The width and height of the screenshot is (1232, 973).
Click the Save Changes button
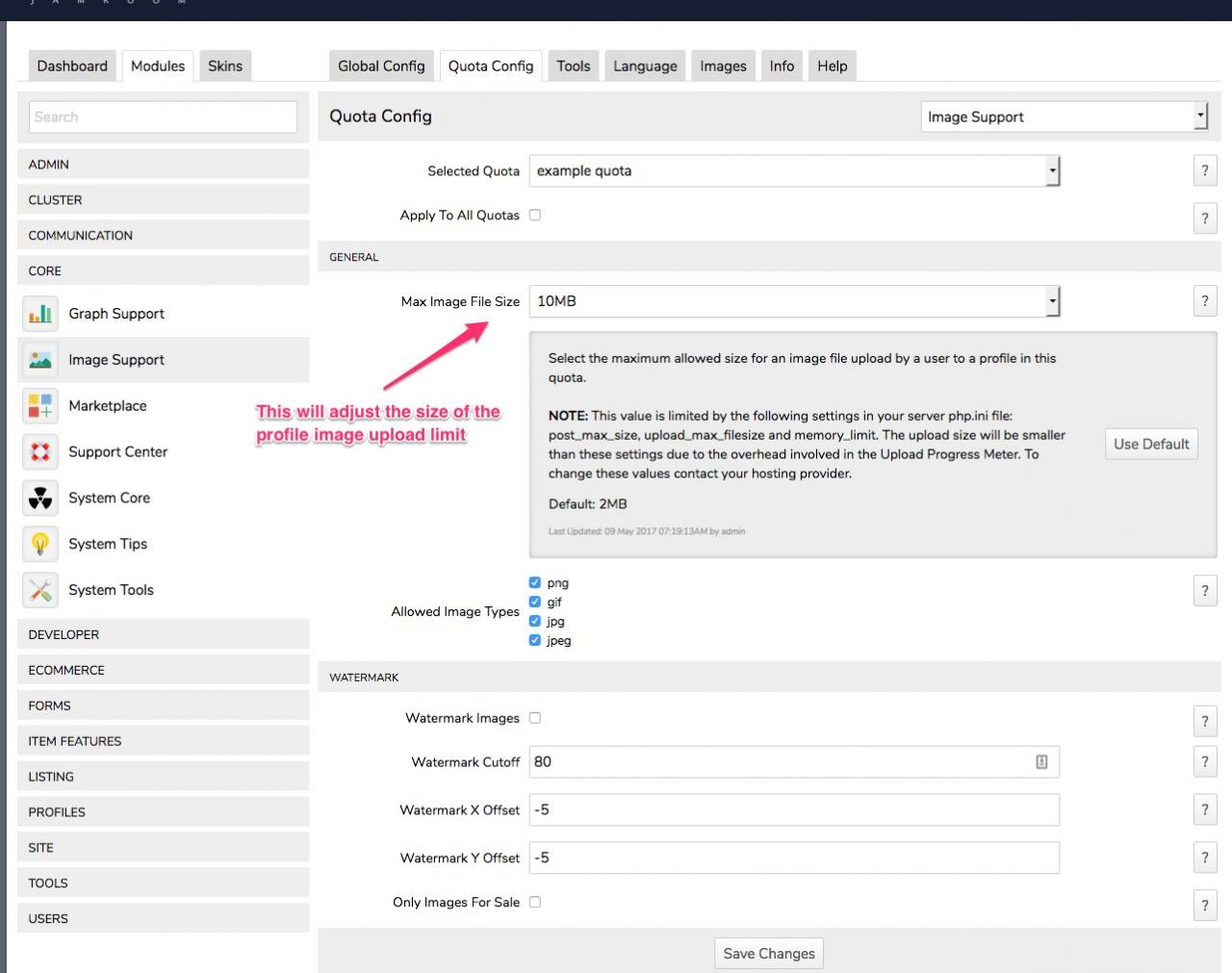(x=768, y=954)
